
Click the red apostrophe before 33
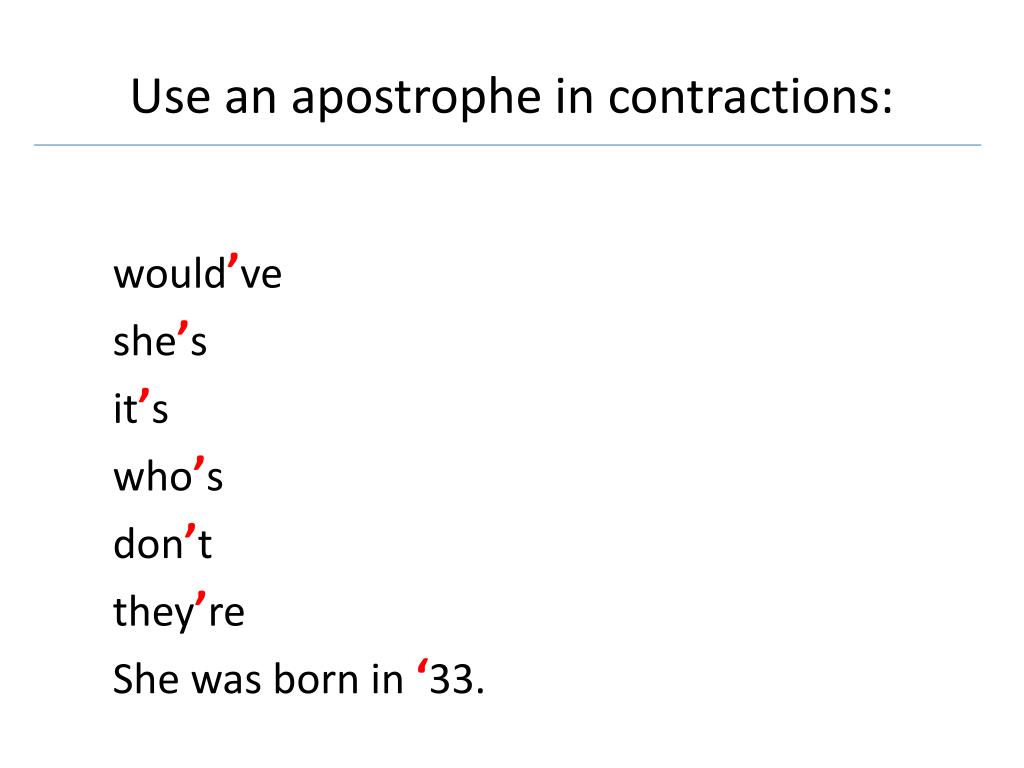(x=423, y=667)
